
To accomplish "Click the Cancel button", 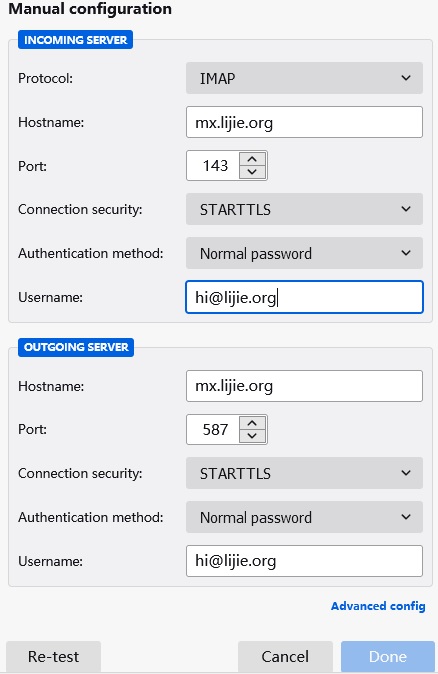I will [285, 656].
